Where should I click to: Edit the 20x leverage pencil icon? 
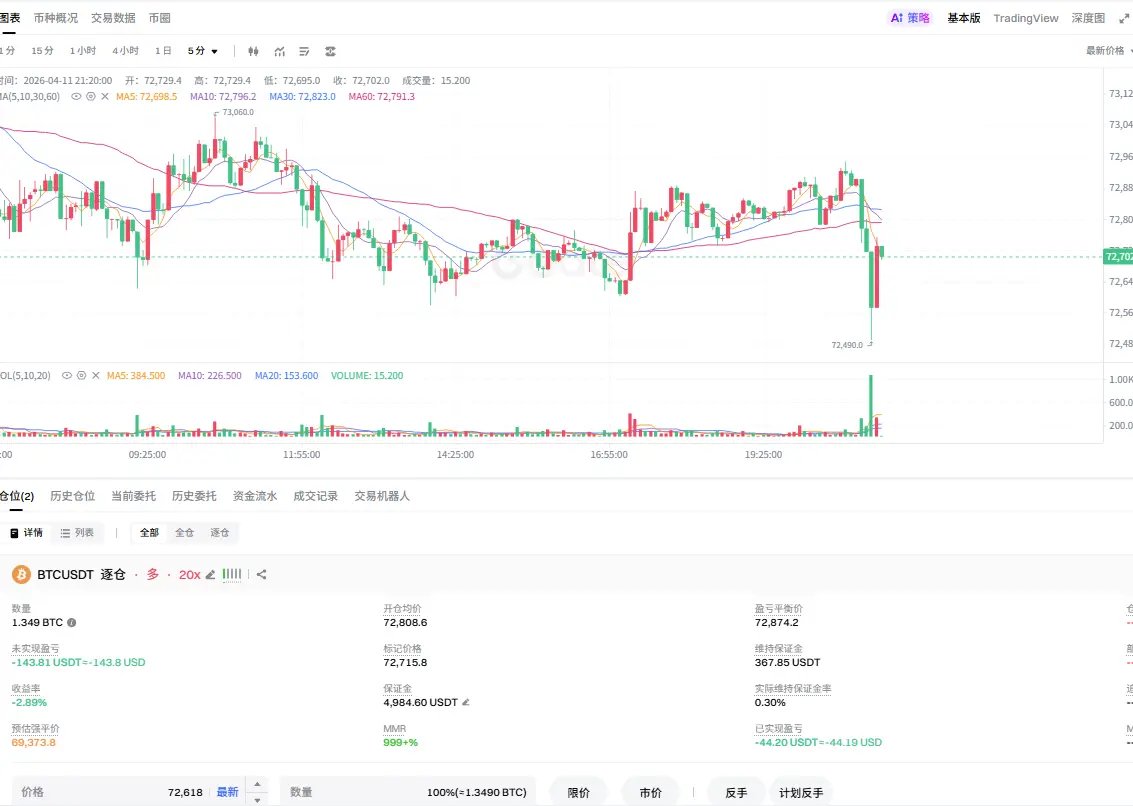210,575
